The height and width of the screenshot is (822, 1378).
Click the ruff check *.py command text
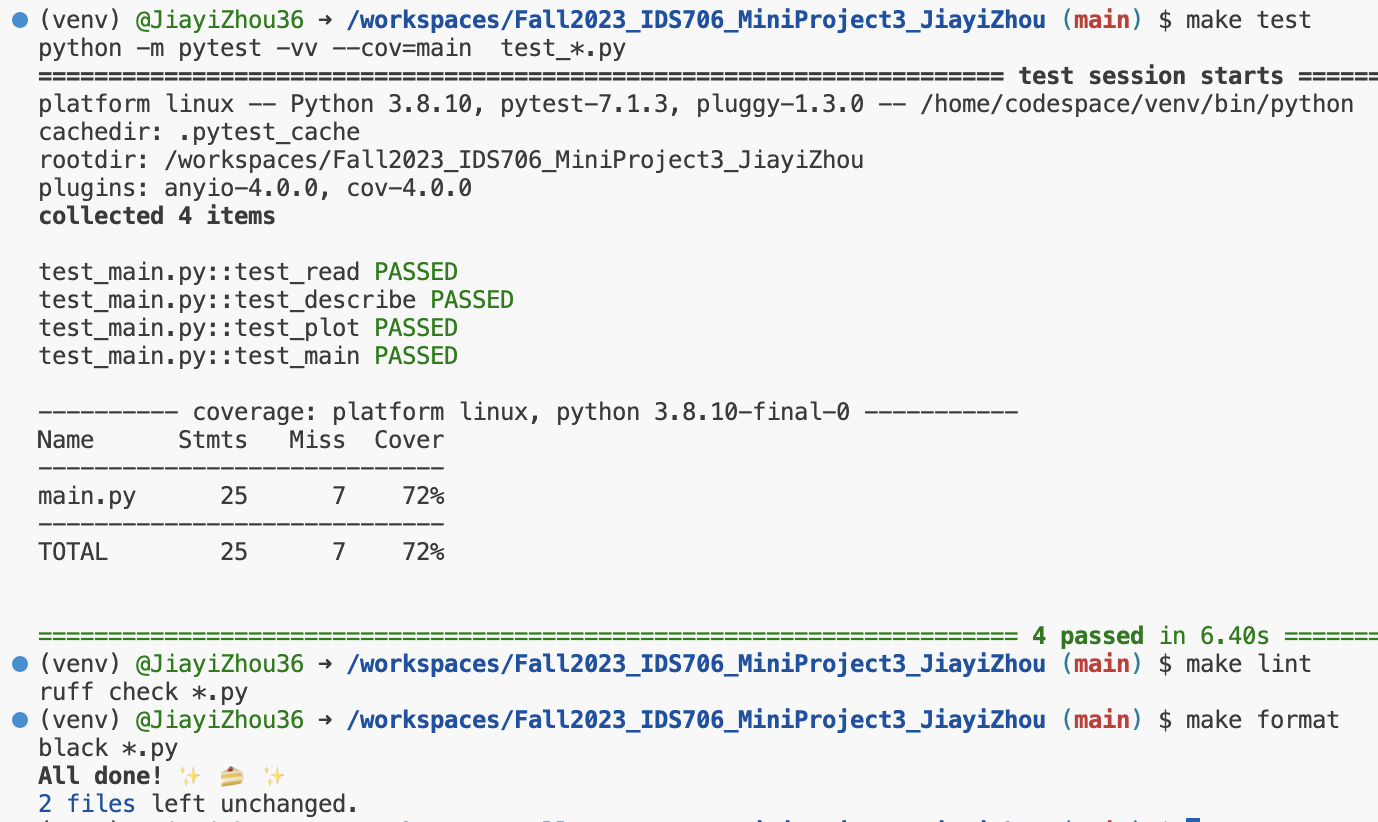143,691
